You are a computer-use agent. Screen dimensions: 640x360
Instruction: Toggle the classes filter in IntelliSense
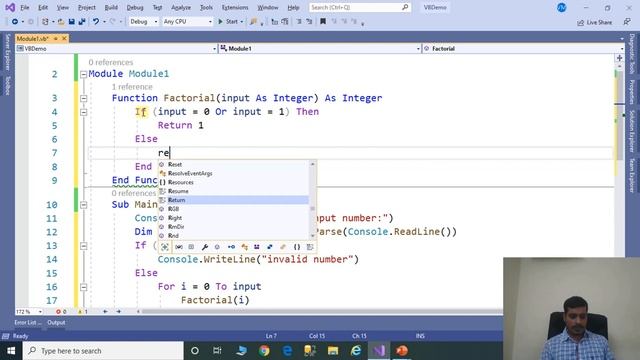tap(244, 247)
